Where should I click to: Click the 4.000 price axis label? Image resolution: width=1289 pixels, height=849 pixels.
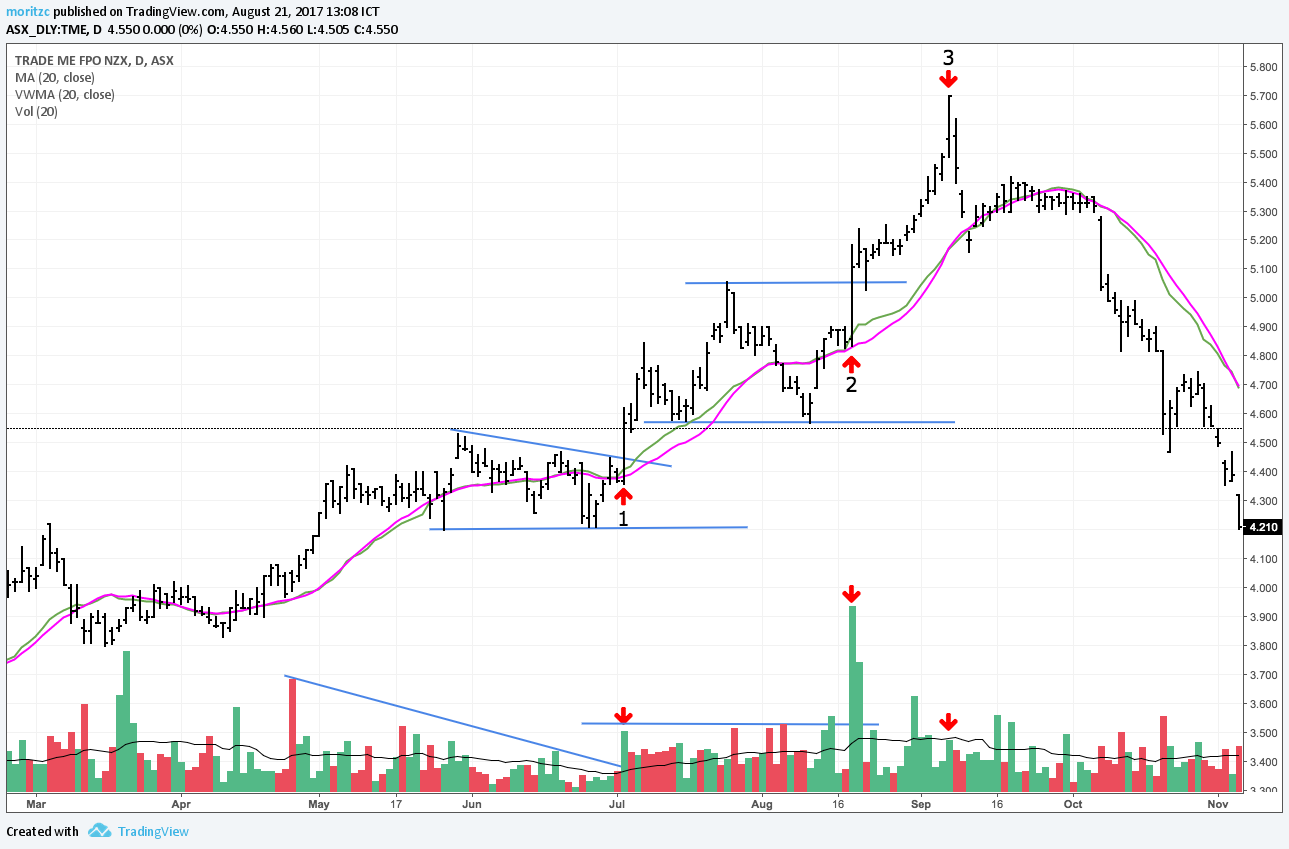[x=1264, y=588]
